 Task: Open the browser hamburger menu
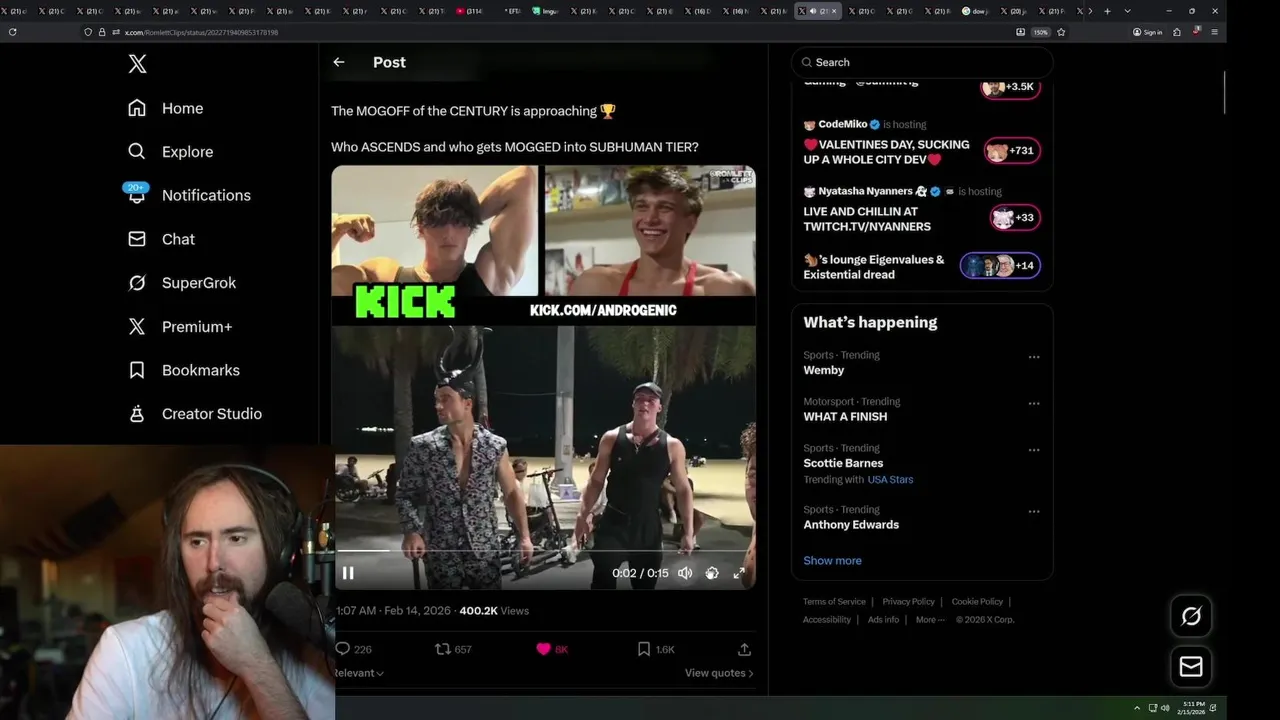[x=1215, y=32]
